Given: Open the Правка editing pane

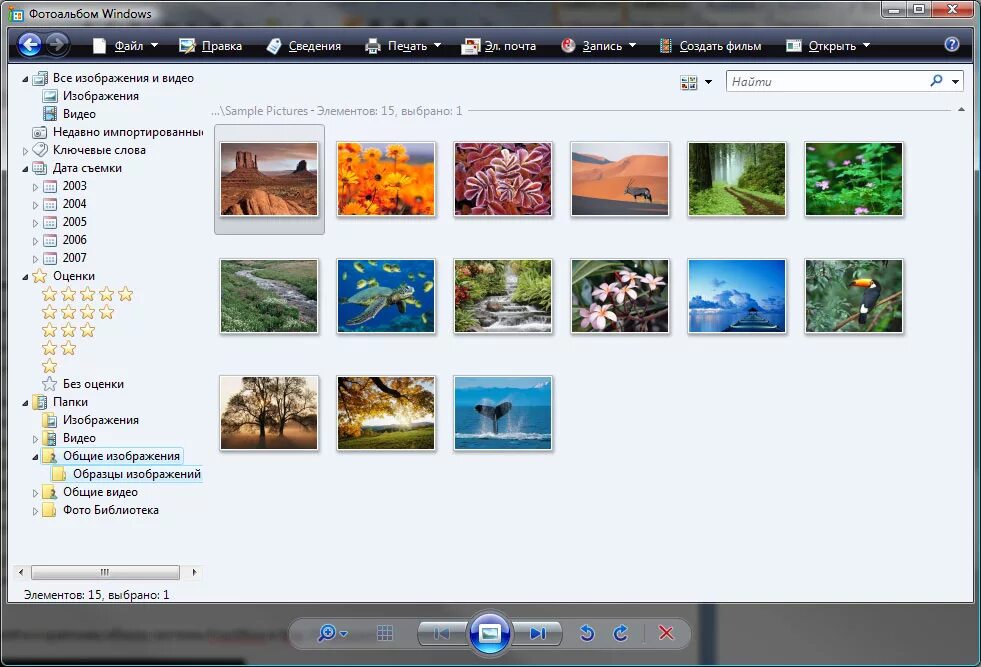Looking at the screenshot, I should (x=211, y=46).
